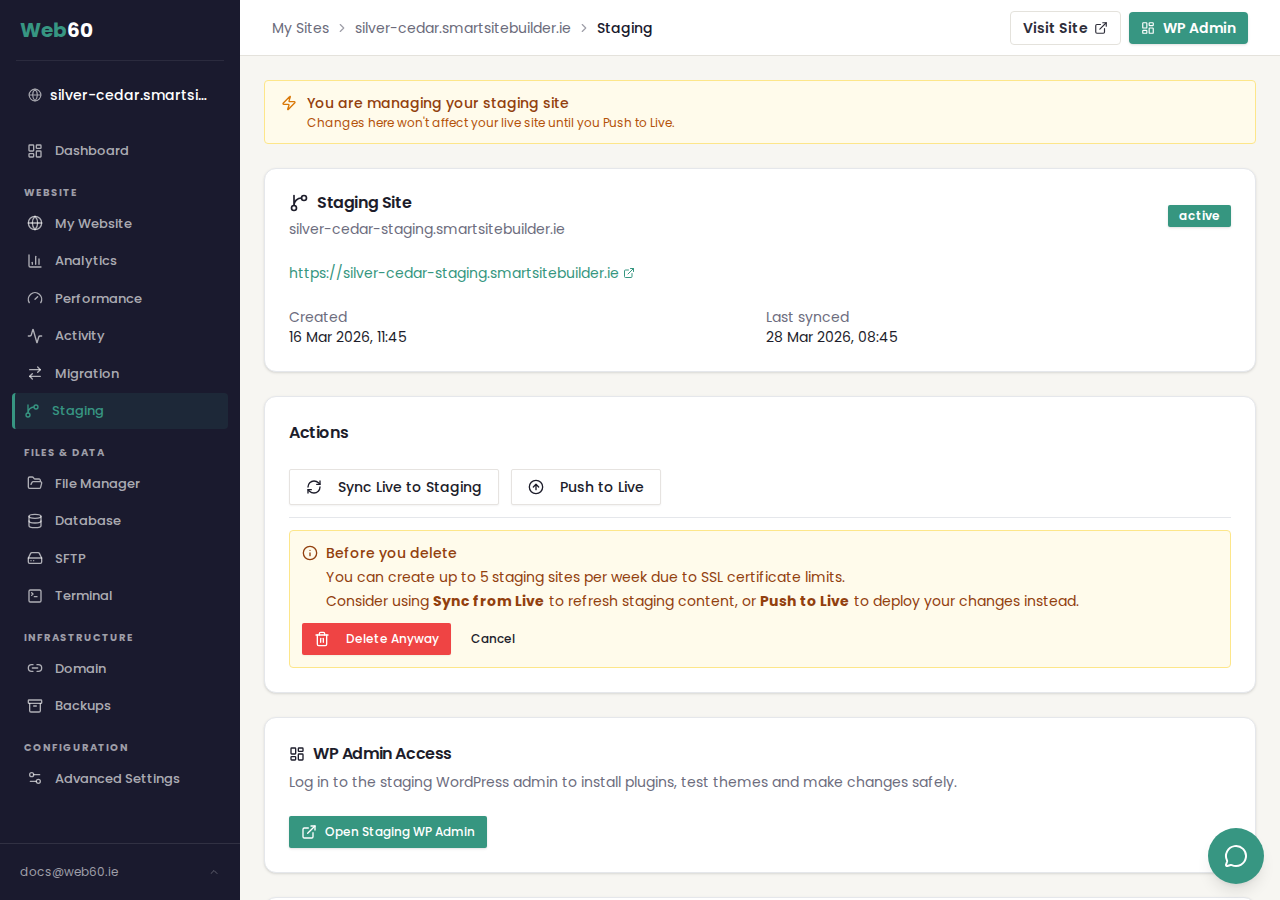Open the Dashboard via its grid icon
Image resolution: width=1280 pixels, height=900 pixels.
34,150
